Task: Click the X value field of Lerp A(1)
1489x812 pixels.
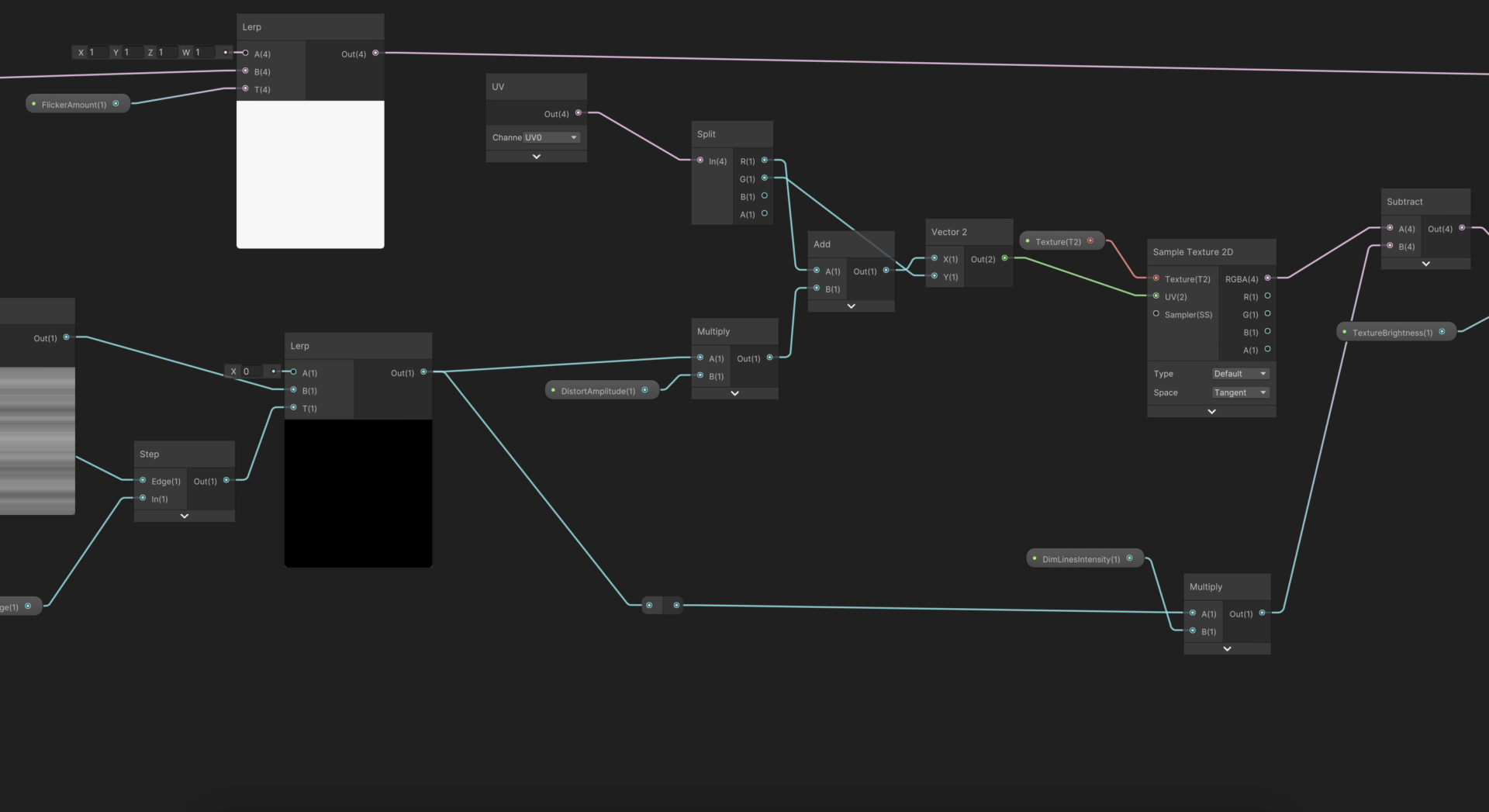Action: (x=252, y=371)
